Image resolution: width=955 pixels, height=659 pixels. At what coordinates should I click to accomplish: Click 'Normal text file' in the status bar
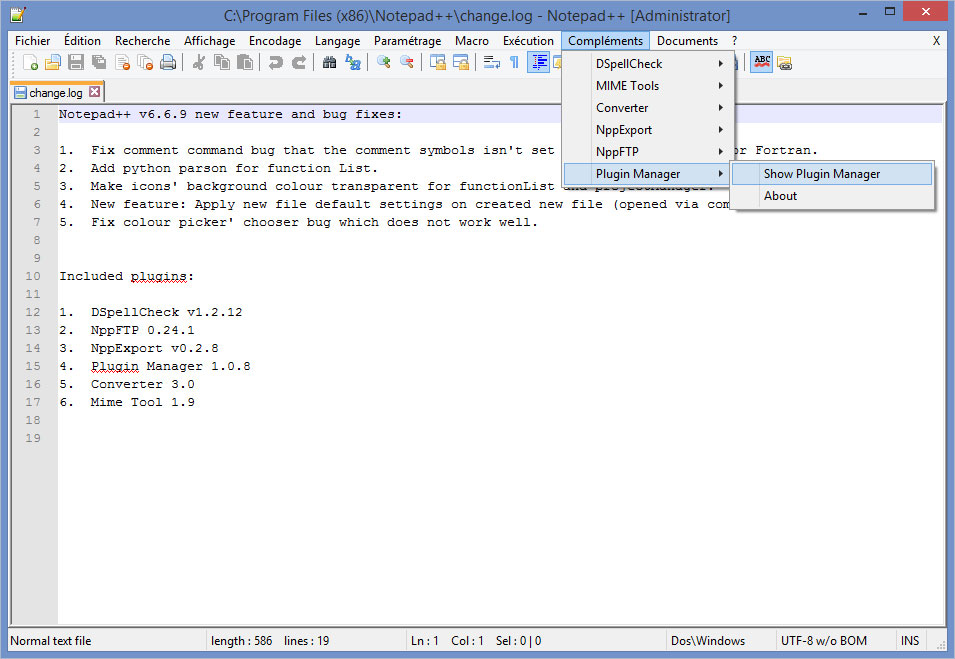[51, 641]
